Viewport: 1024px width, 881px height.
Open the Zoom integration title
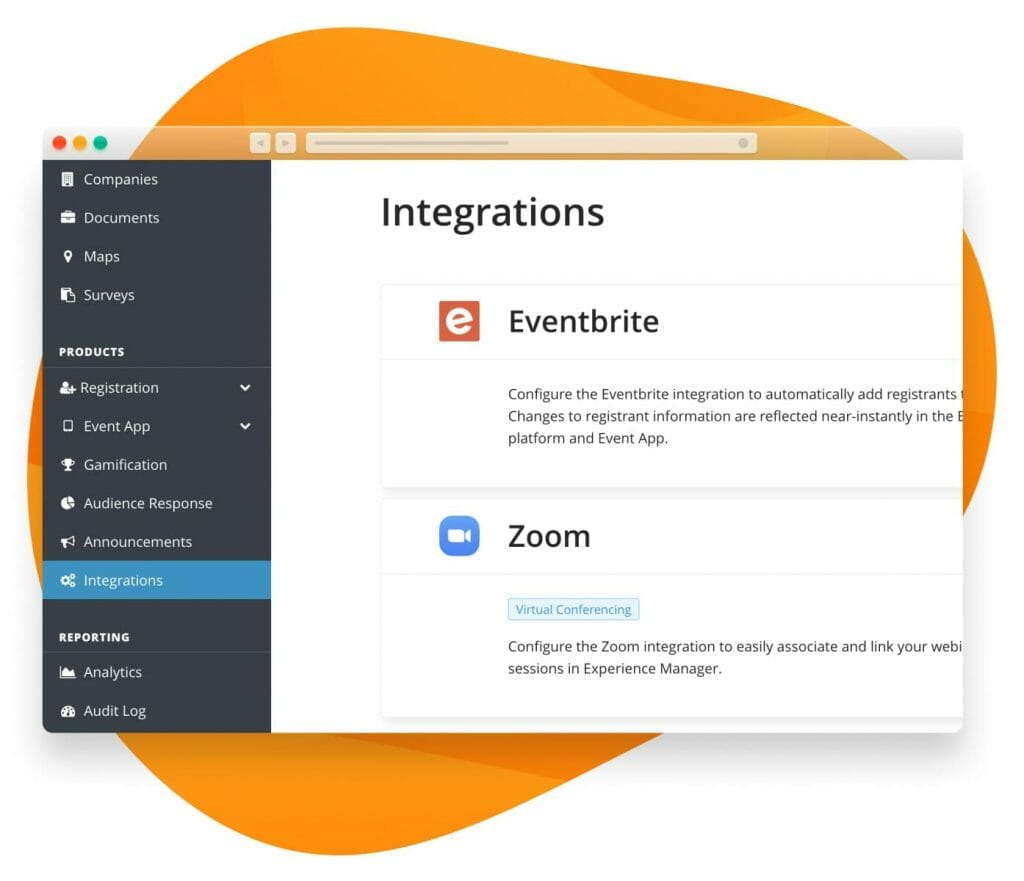pyautogui.click(x=549, y=536)
